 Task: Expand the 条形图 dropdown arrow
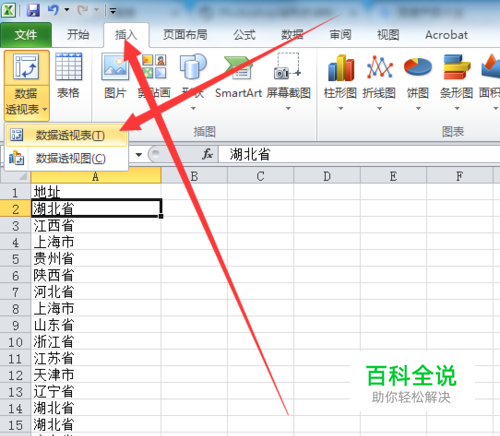pyautogui.click(x=457, y=109)
